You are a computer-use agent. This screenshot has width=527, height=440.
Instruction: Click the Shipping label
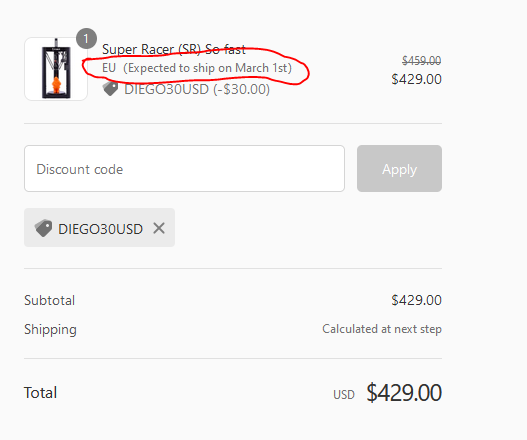pyautogui.click(x=50, y=330)
